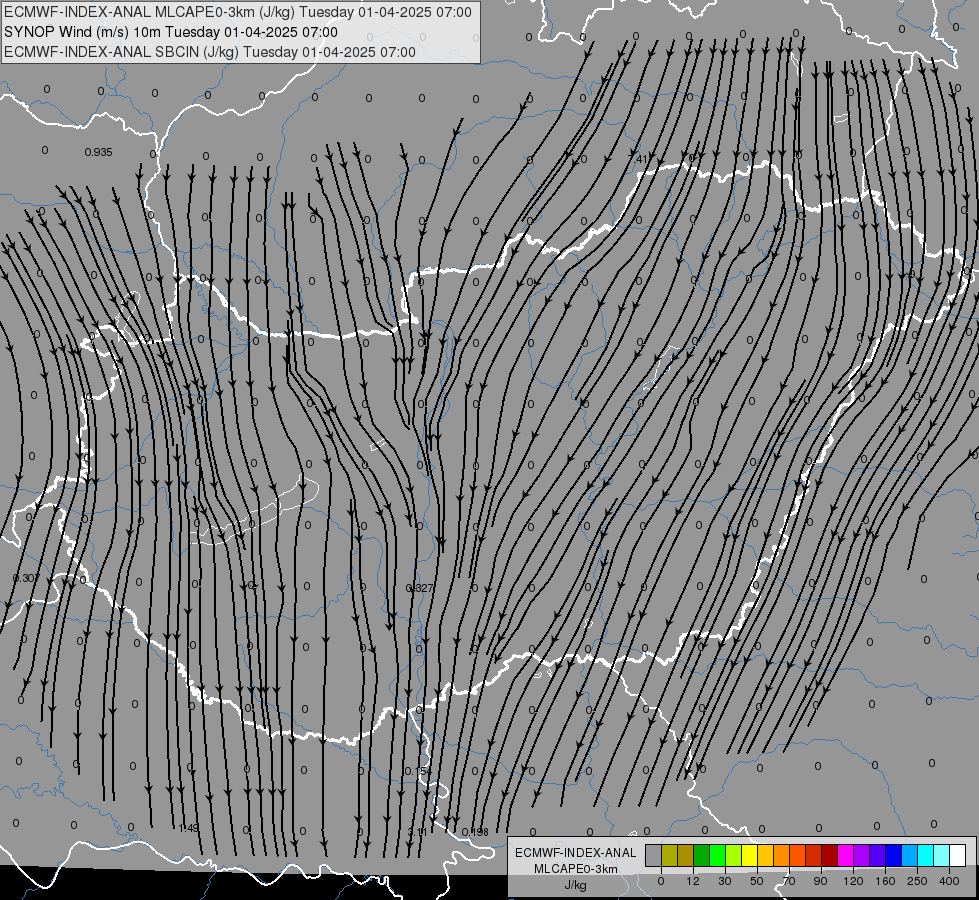This screenshot has width=979, height=900.
Task: Click the legend tick value 400
Action: 949,881
